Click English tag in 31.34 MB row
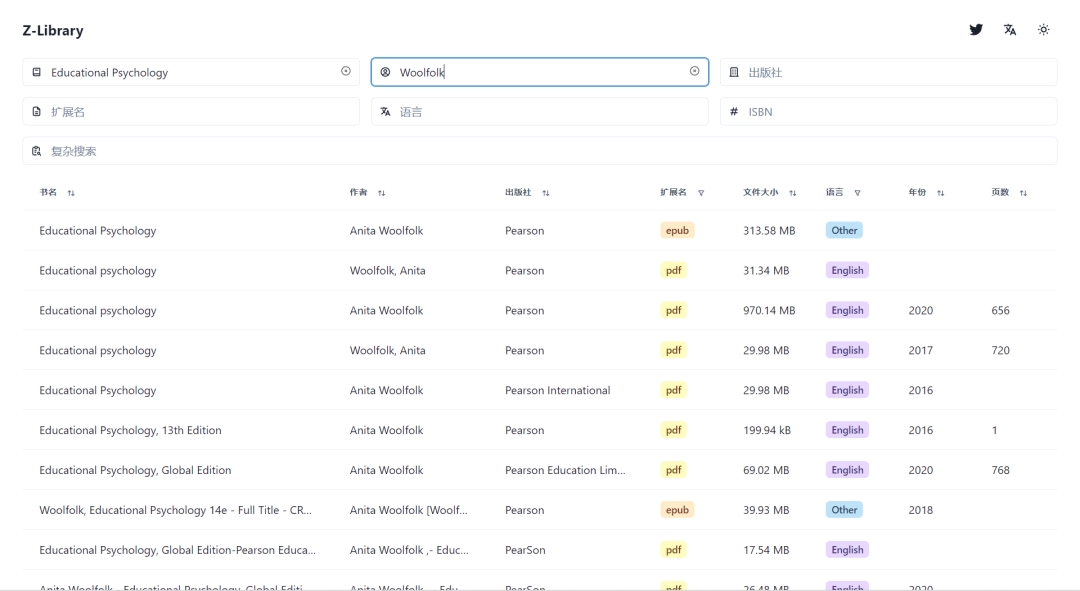 tap(847, 270)
